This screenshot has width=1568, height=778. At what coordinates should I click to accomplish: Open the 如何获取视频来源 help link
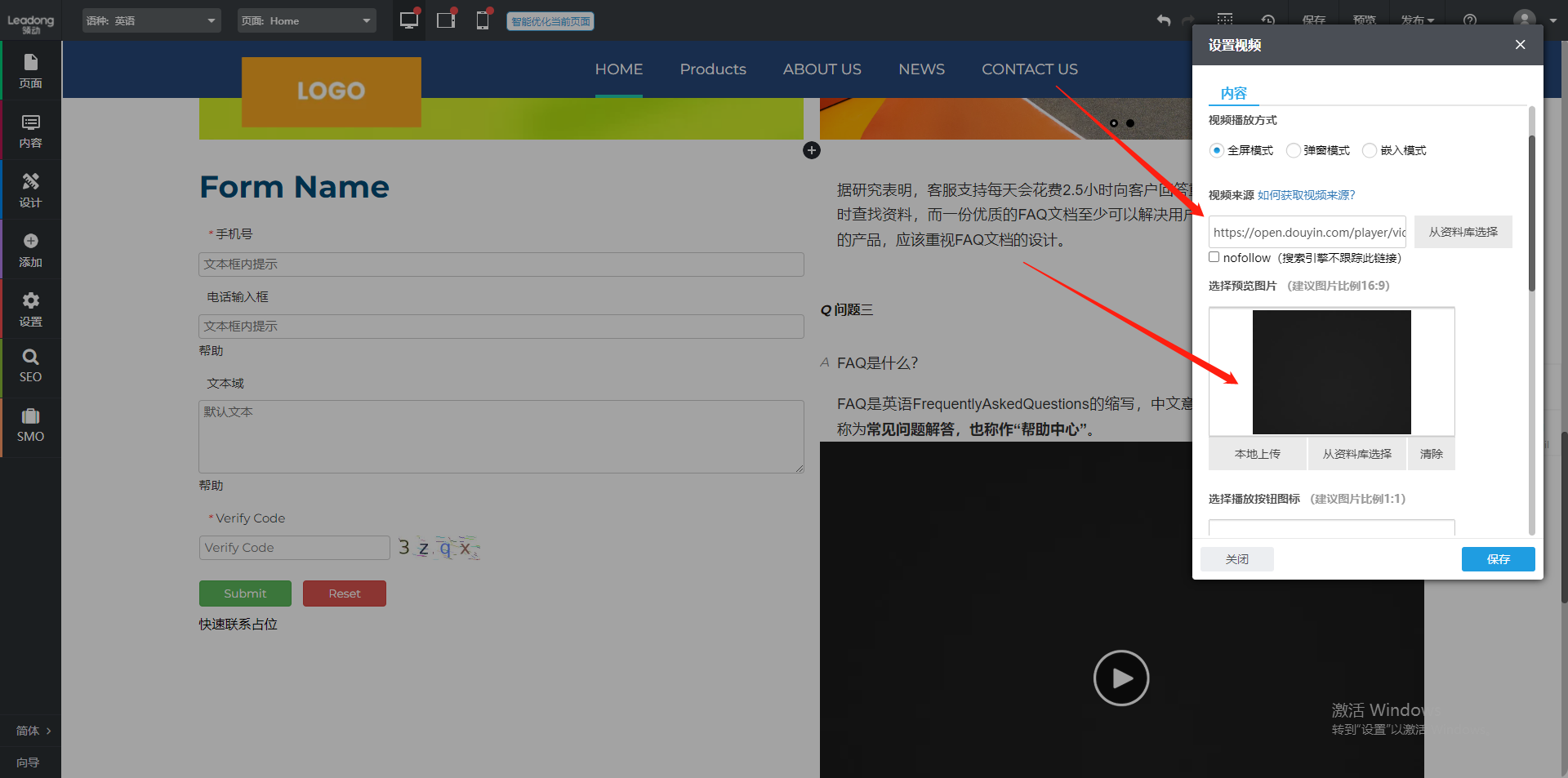point(1306,195)
